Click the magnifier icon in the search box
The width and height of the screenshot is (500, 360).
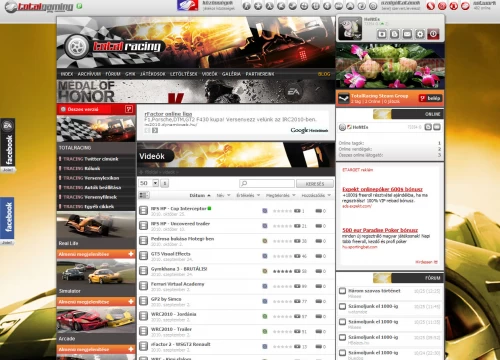(244, 183)
